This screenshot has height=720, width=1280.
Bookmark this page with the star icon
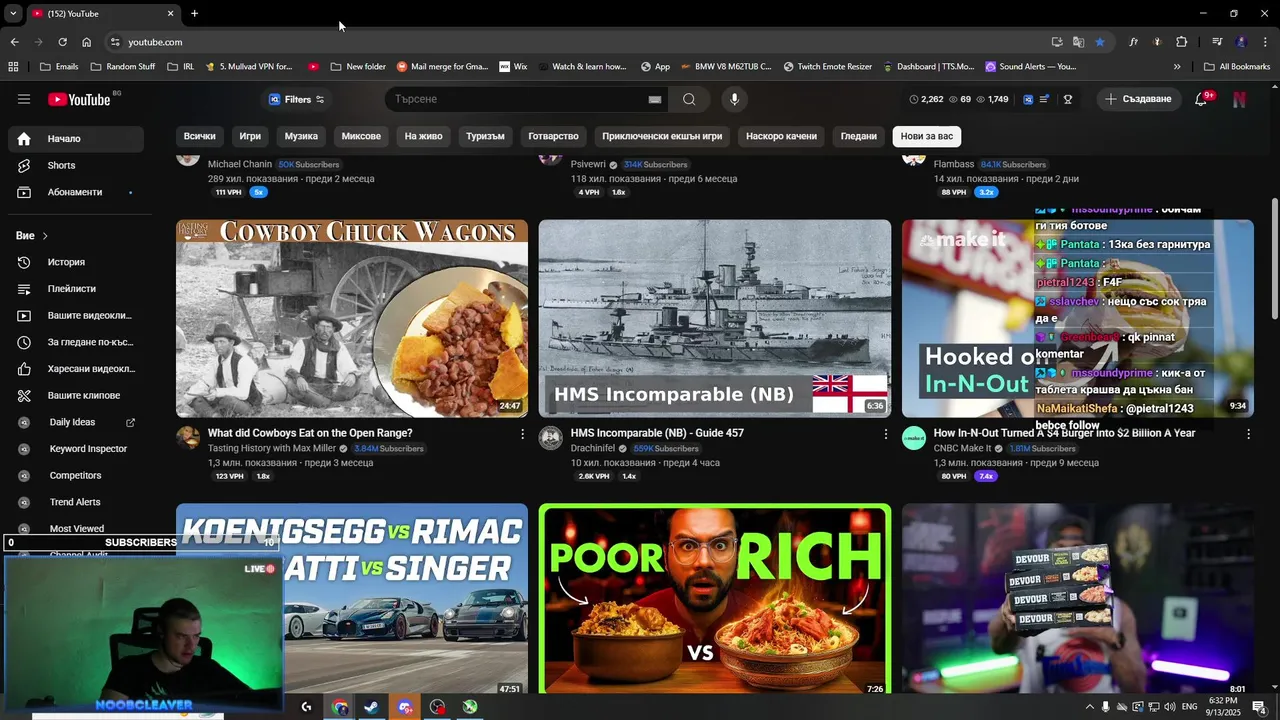pyautogui.click(x=1100, y=42)
